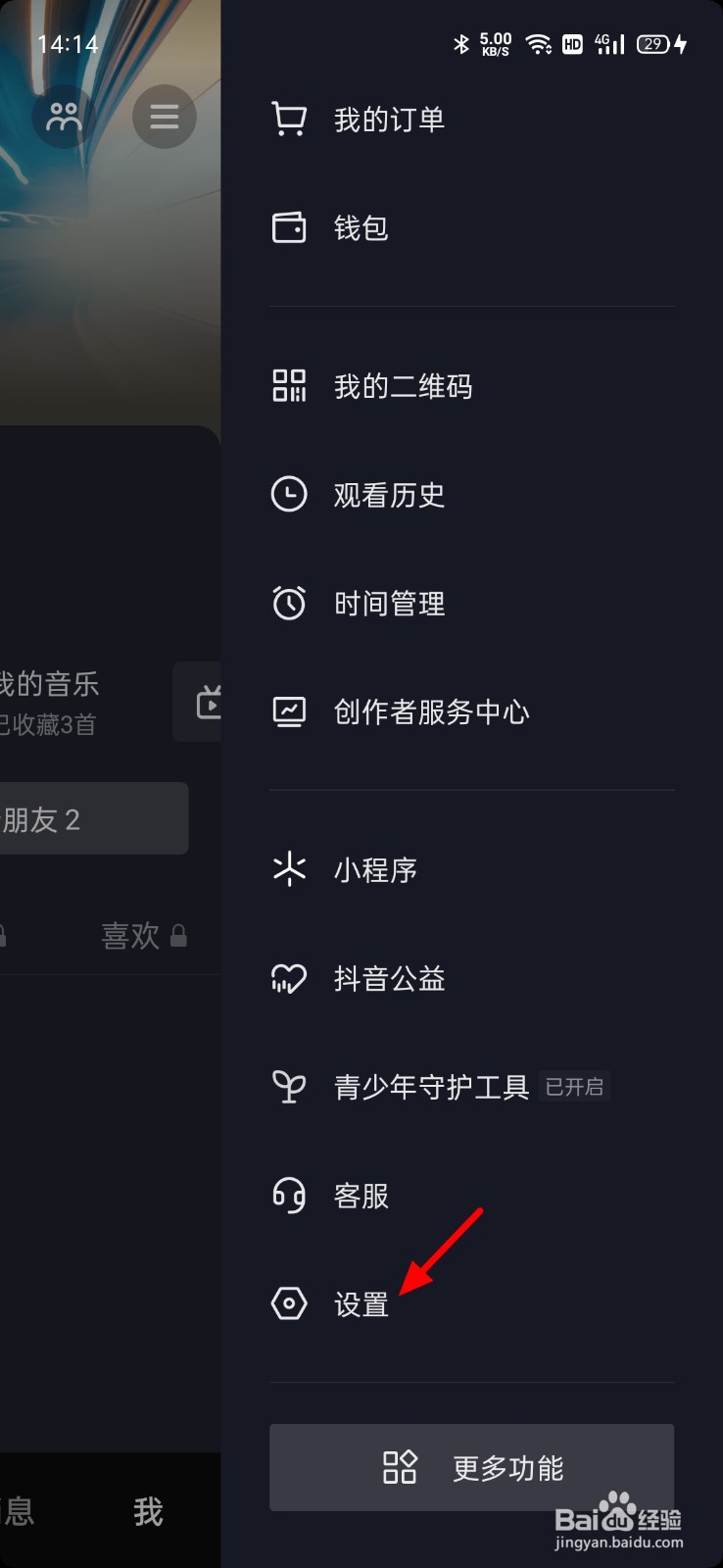Open 钱包 using the wallet icon
The image size is (723, 1568).
pos(288,226)
